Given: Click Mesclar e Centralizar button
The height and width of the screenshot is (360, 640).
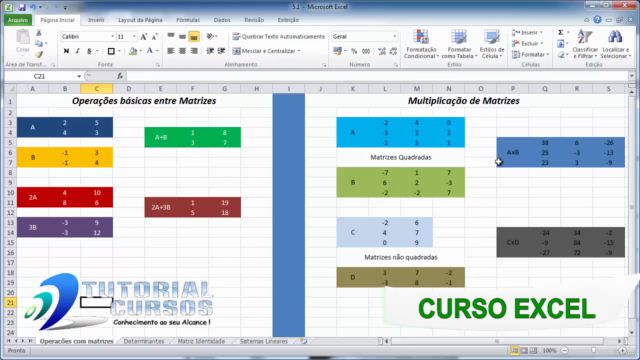Looking at the screenshot, I should (264, 51).
